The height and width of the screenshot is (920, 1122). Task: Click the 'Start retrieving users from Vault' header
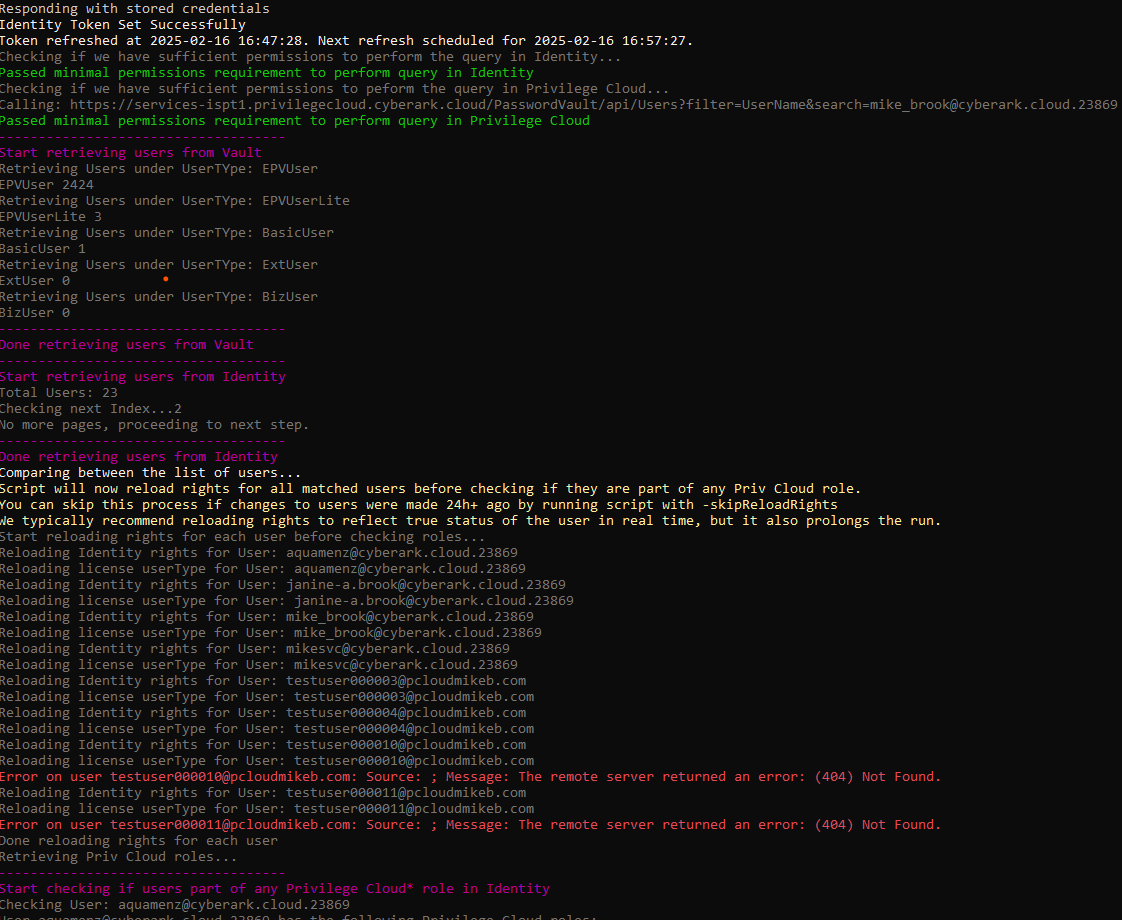click(130, 152)
